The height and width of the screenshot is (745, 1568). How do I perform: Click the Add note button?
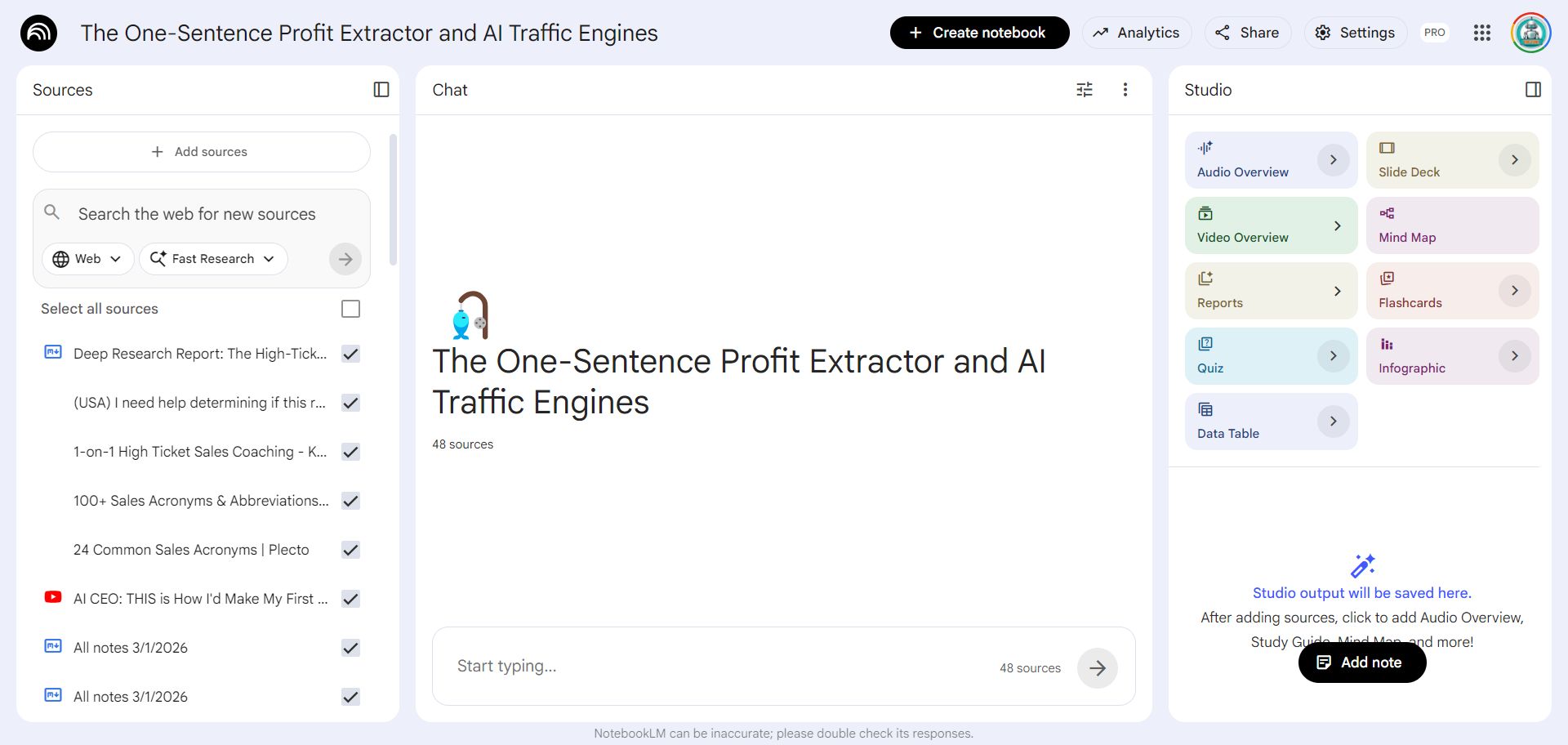pyautogui.click(x=1361, y=662)
